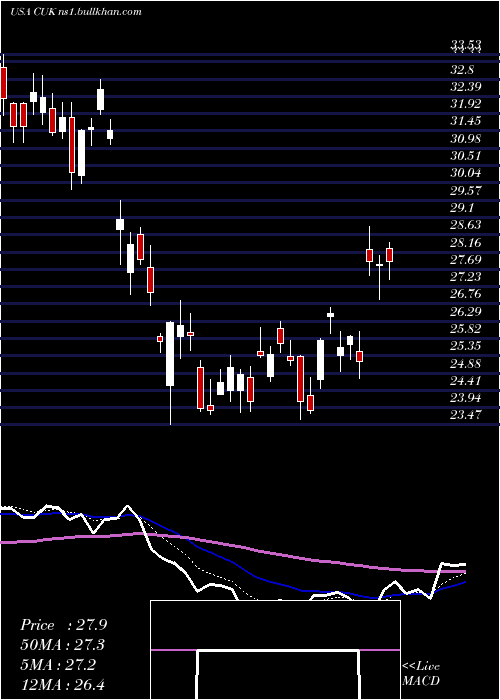Select the 23.47 price label

(466, 415)
